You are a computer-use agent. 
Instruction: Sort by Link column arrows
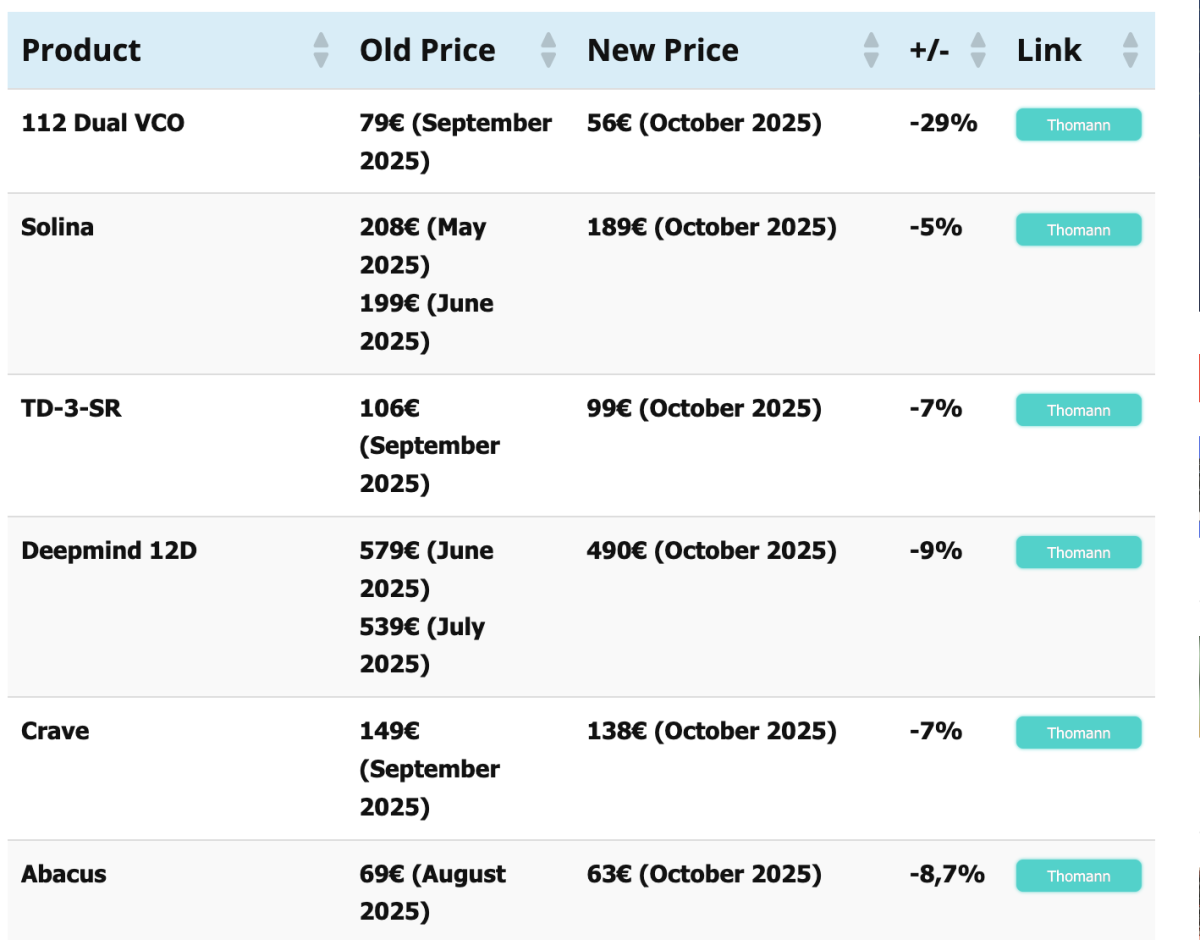click(1130, 50)
